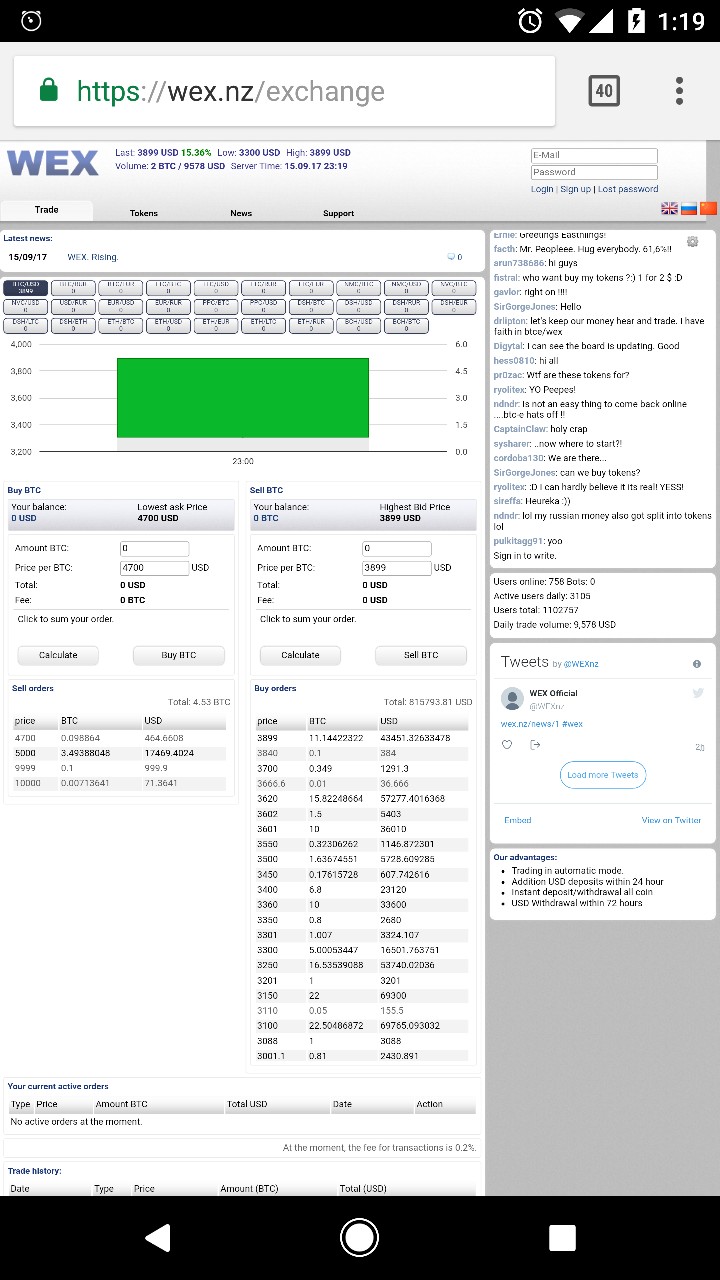Screen dimensions: 720x1280
Task: Open the tab switcher showing 40 tabs
Action: pos(603,91)
